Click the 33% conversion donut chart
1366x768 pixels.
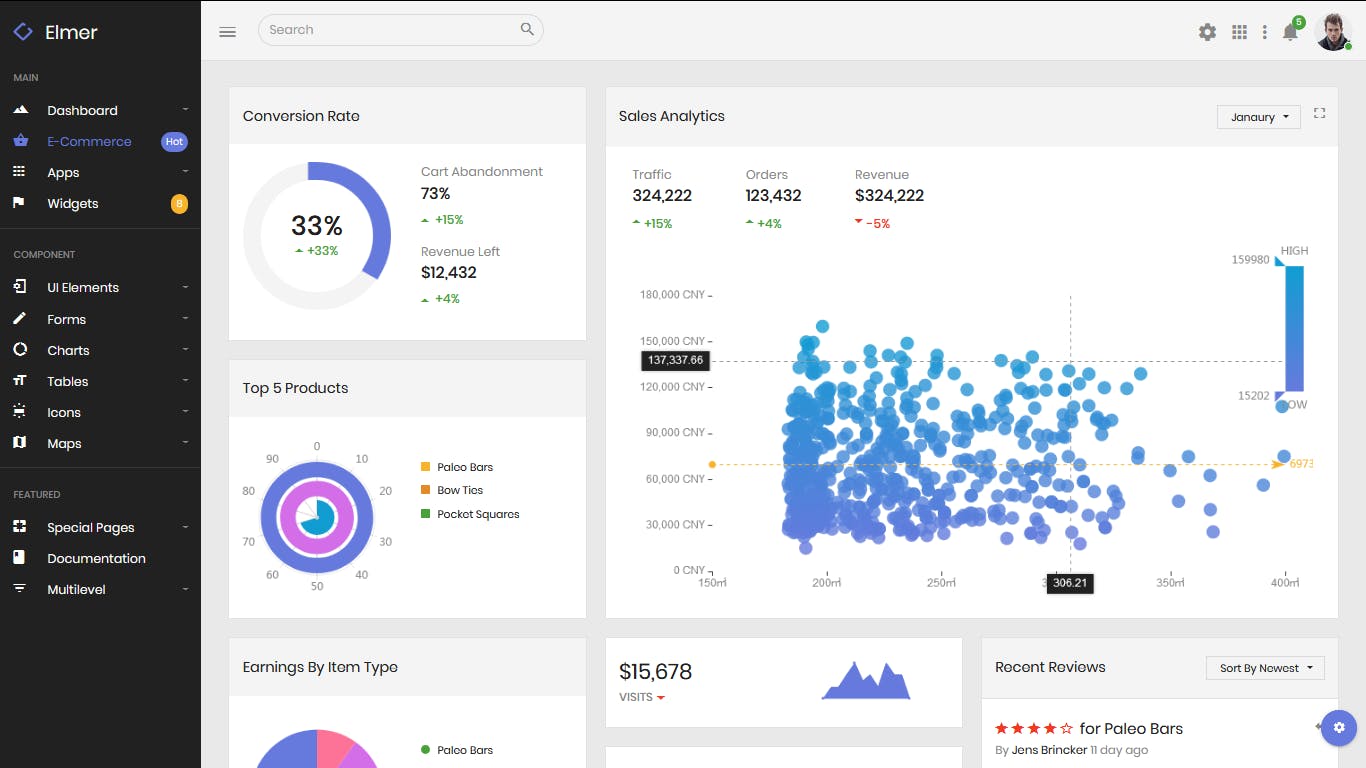coord(317,236)
